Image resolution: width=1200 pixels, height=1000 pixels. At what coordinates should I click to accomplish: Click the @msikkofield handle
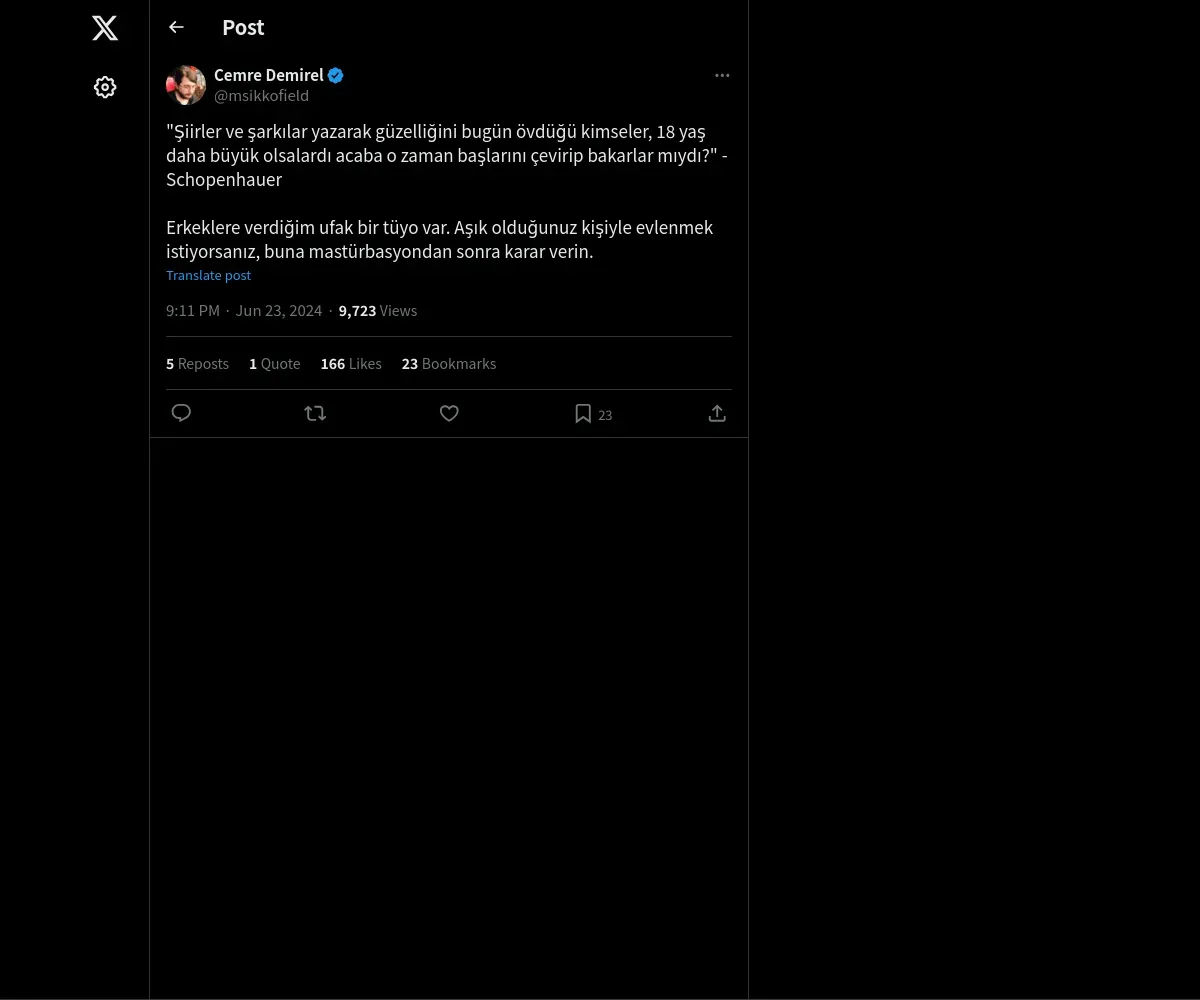[261, 96]
